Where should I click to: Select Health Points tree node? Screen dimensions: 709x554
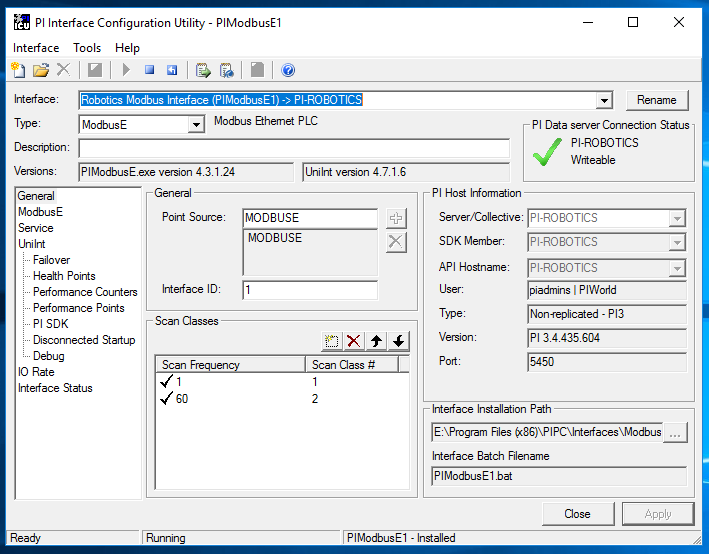coord(64,276)
